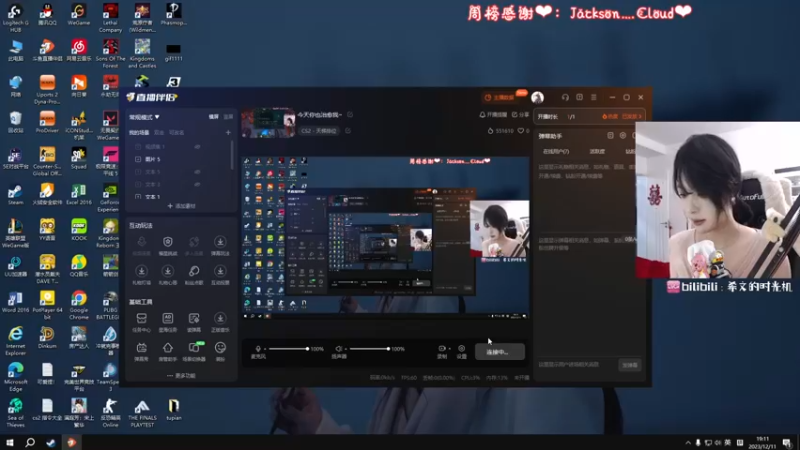Click the Steam icon on taskbar
Viewport: 800px width, 450px height.
pyautogui.click(x=51, y=442)
